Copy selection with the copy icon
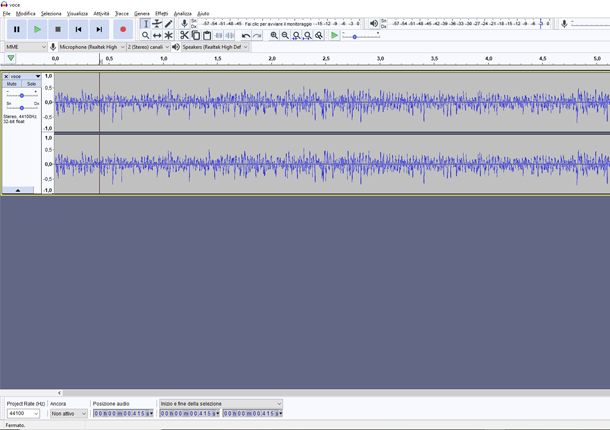Screen dimensions: 610x430 point(196,35)
